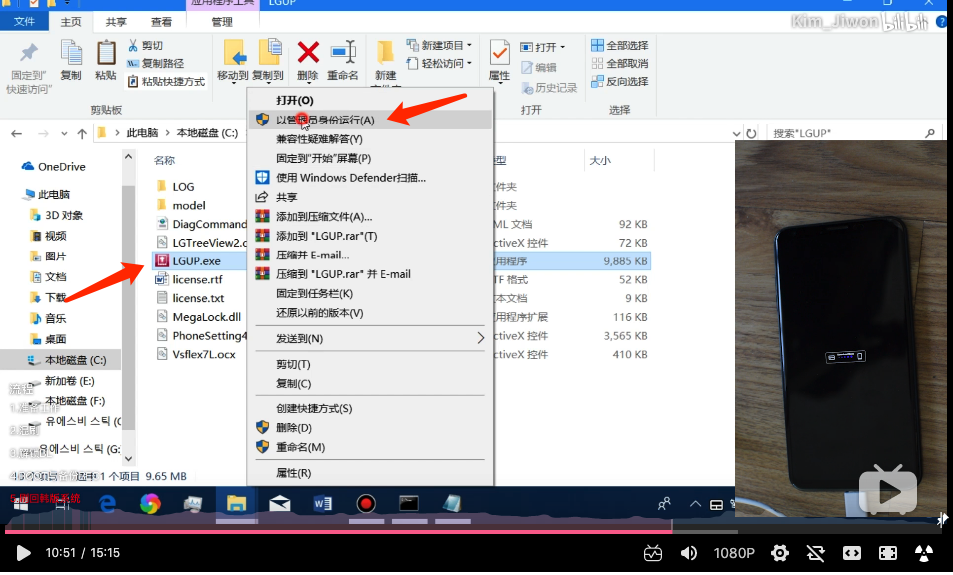Select MegaLock.dll in the file list
953x575 pixels.
207,317
